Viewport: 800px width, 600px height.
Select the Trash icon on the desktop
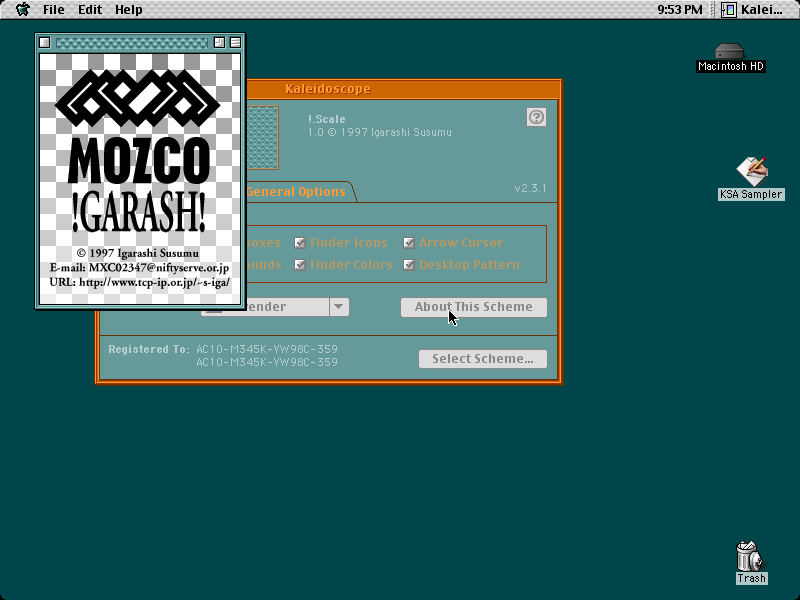751,563
